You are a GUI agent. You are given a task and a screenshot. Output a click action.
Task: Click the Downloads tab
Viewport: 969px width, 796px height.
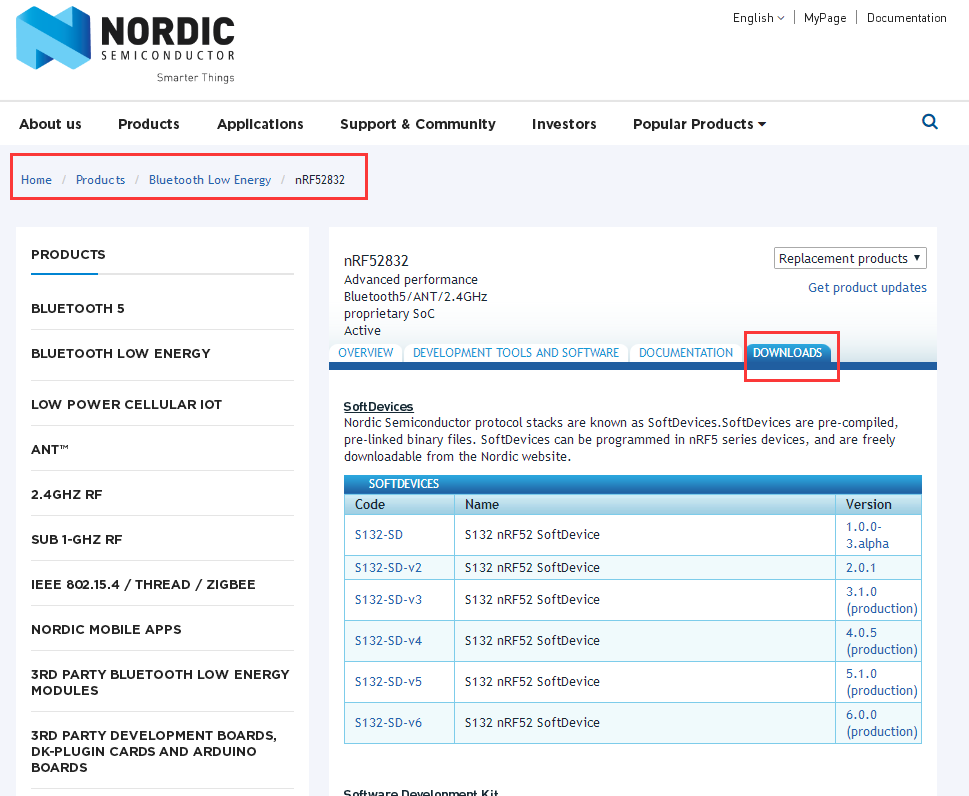(x=787, y=353)
